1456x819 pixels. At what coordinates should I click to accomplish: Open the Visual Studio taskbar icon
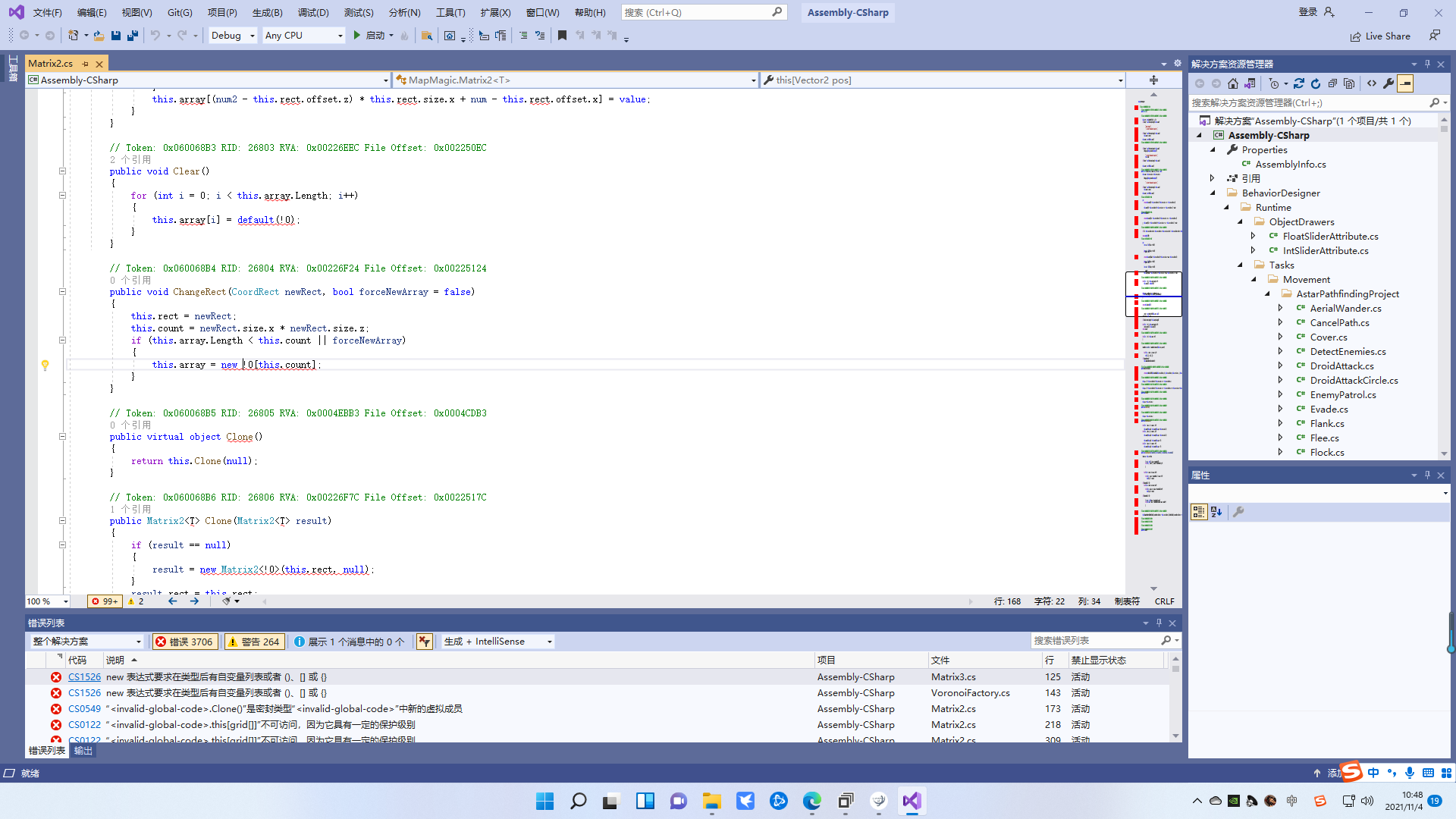click(912, 801)
